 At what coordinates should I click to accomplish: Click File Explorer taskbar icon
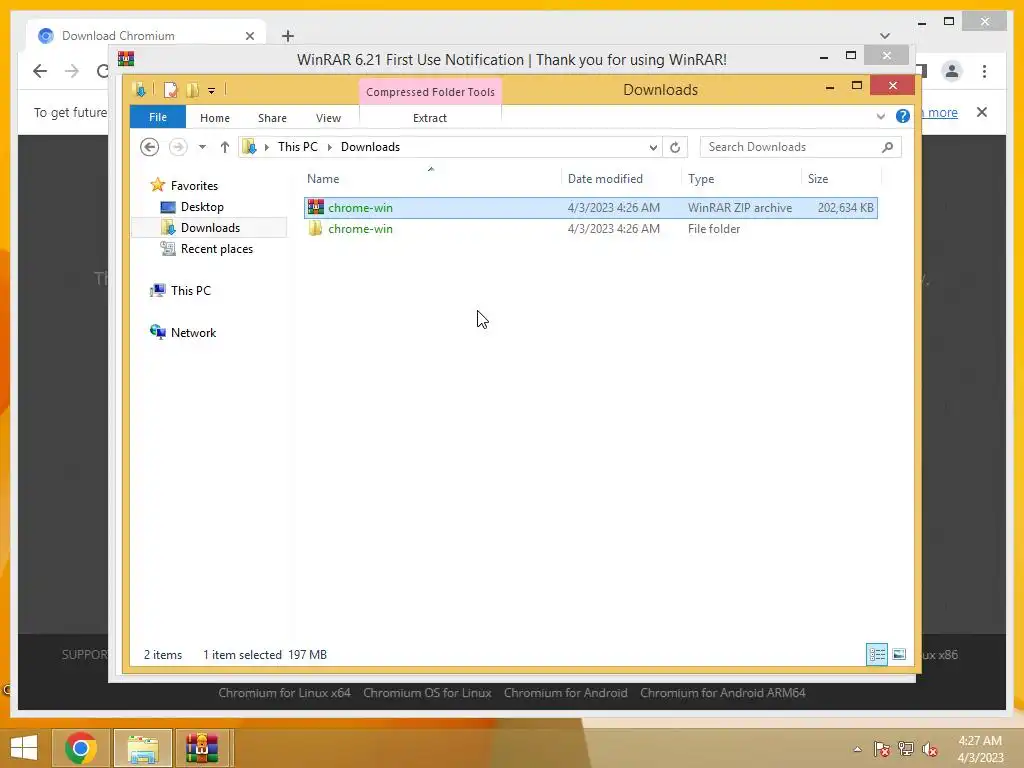[x=143, y=748]
